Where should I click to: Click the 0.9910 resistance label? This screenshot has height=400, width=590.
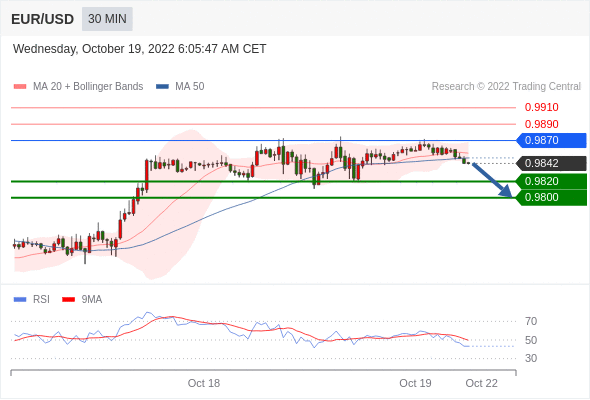pyautogui.click(x=541, y=108)
